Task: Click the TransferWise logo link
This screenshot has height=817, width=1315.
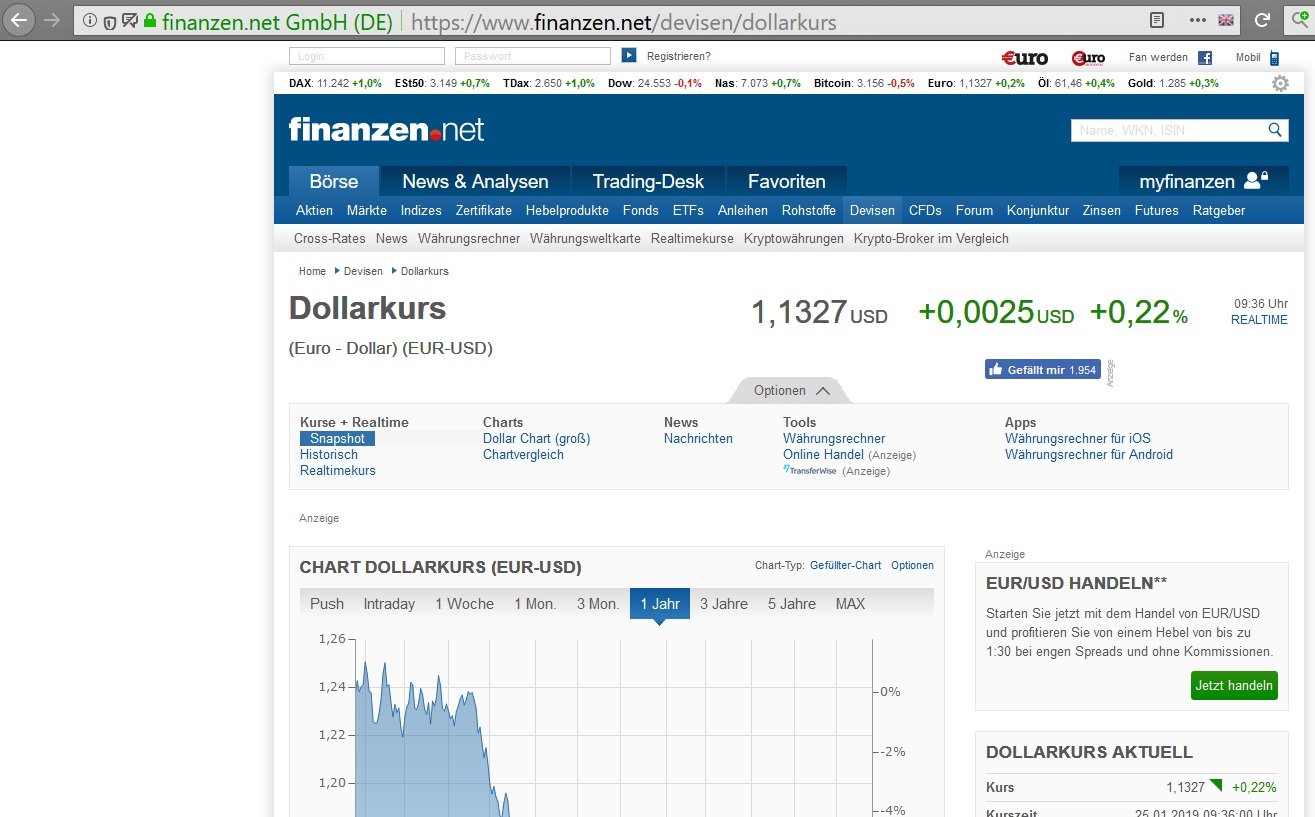Action: tap(810, 471)
